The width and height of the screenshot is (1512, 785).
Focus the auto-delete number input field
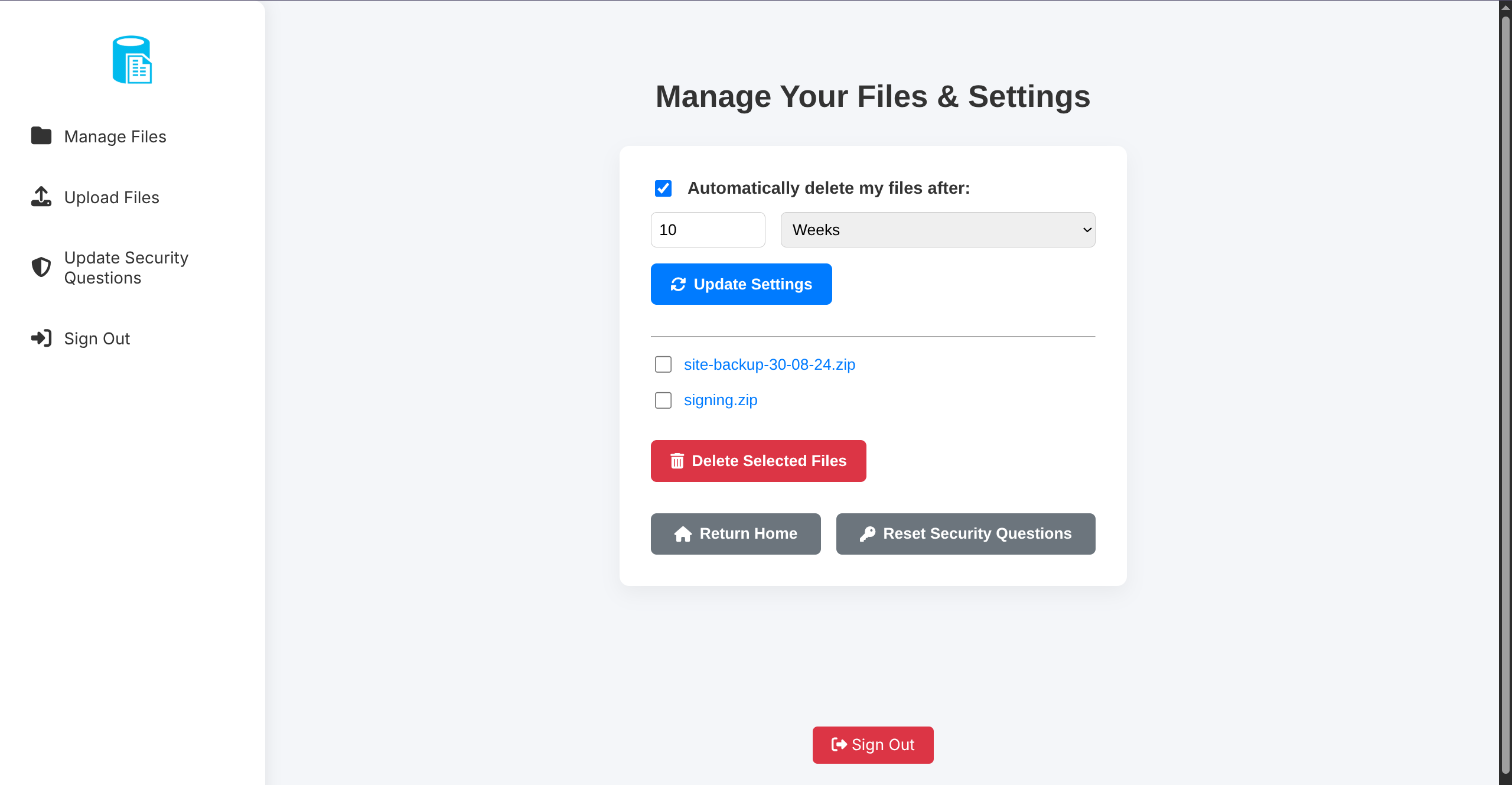click(x=708, y=230)
